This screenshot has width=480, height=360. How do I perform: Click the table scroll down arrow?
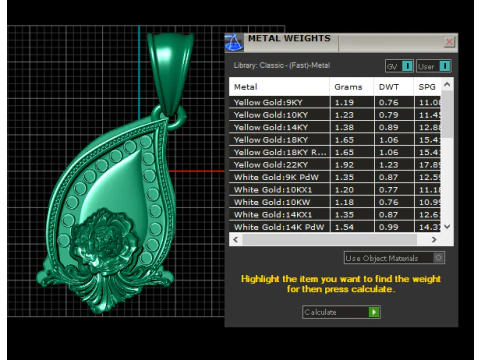pyautogui.click(x=447, y=226)
